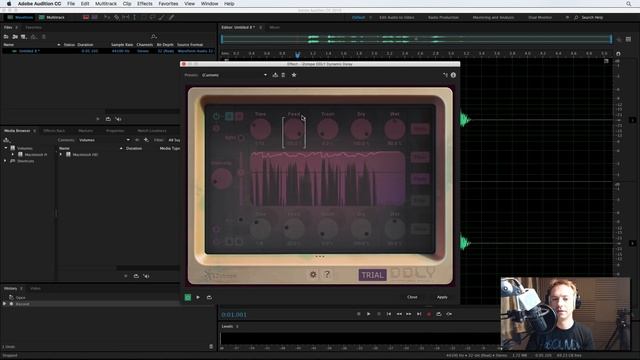The height and width of the screenshot is (360, 640).
Task: Show the spectral frequency display icon
Action: pyautogui.click(x=86, y=18)
